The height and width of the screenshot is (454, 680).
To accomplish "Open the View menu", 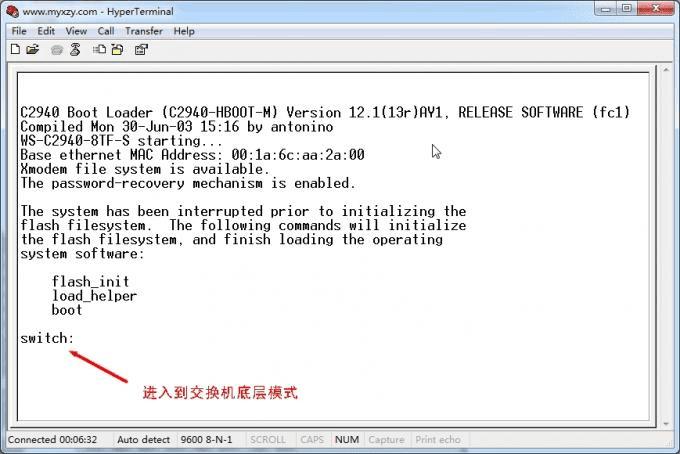I will click(76, 31).
